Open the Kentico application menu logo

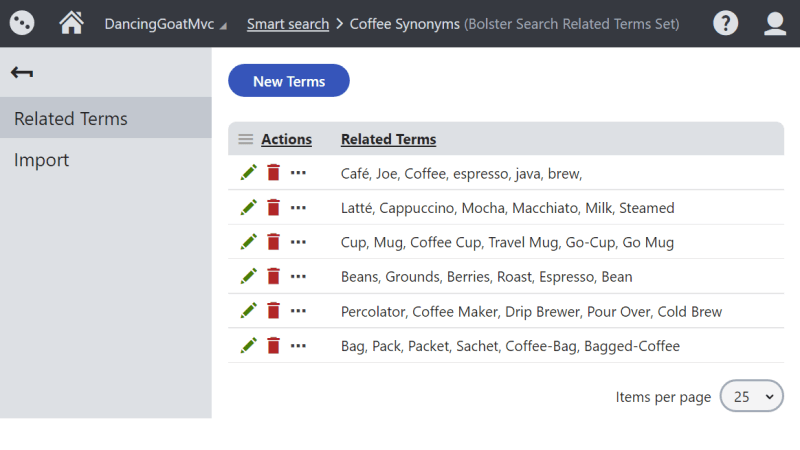point(22,23)
